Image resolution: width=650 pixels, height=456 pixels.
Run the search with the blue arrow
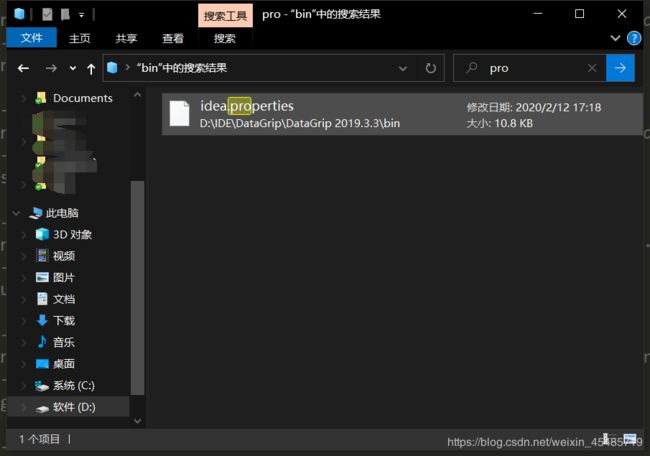(x=620, y=68)
